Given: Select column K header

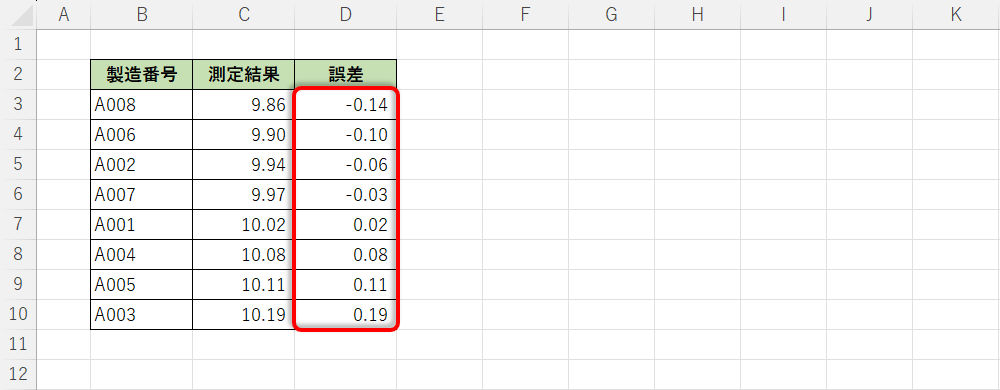Looking at the screenshot, I should pyautogui.click(x=956, y=15).
